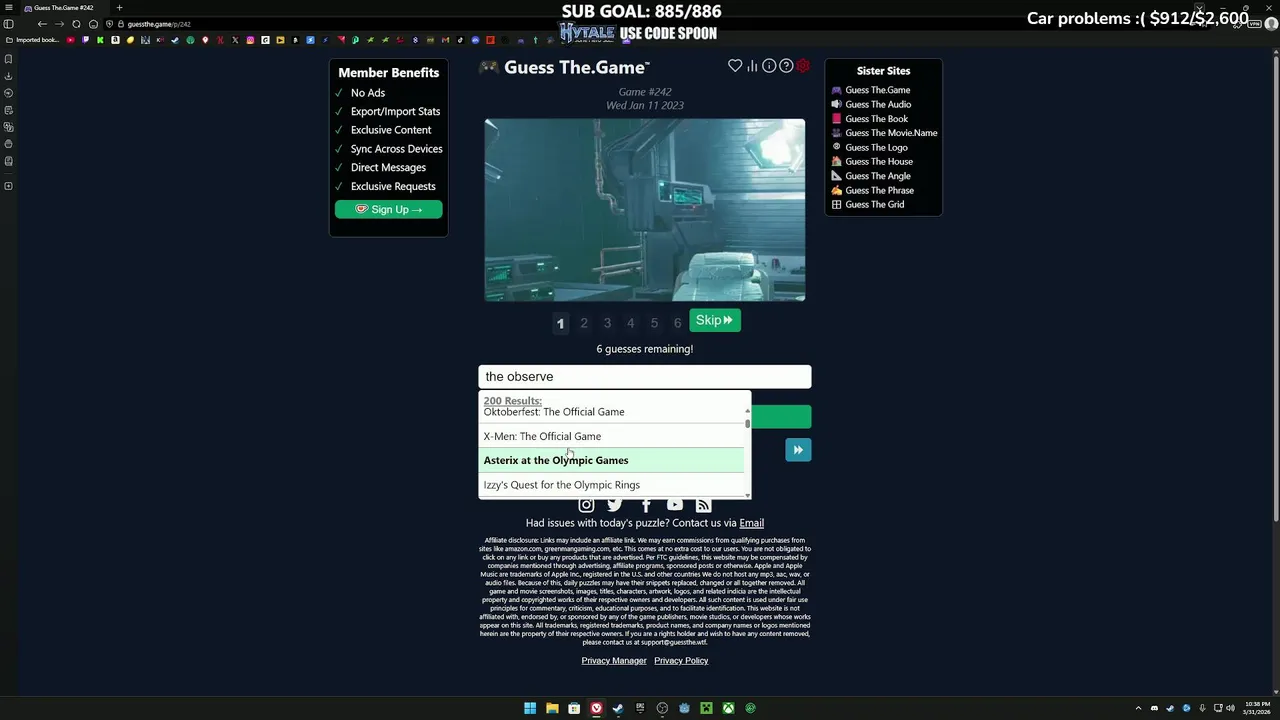The width and height of the screenshot is (1280, 720).
Task: Choose X-Men: The Official Game suggestion
Action: click(612, 436)
